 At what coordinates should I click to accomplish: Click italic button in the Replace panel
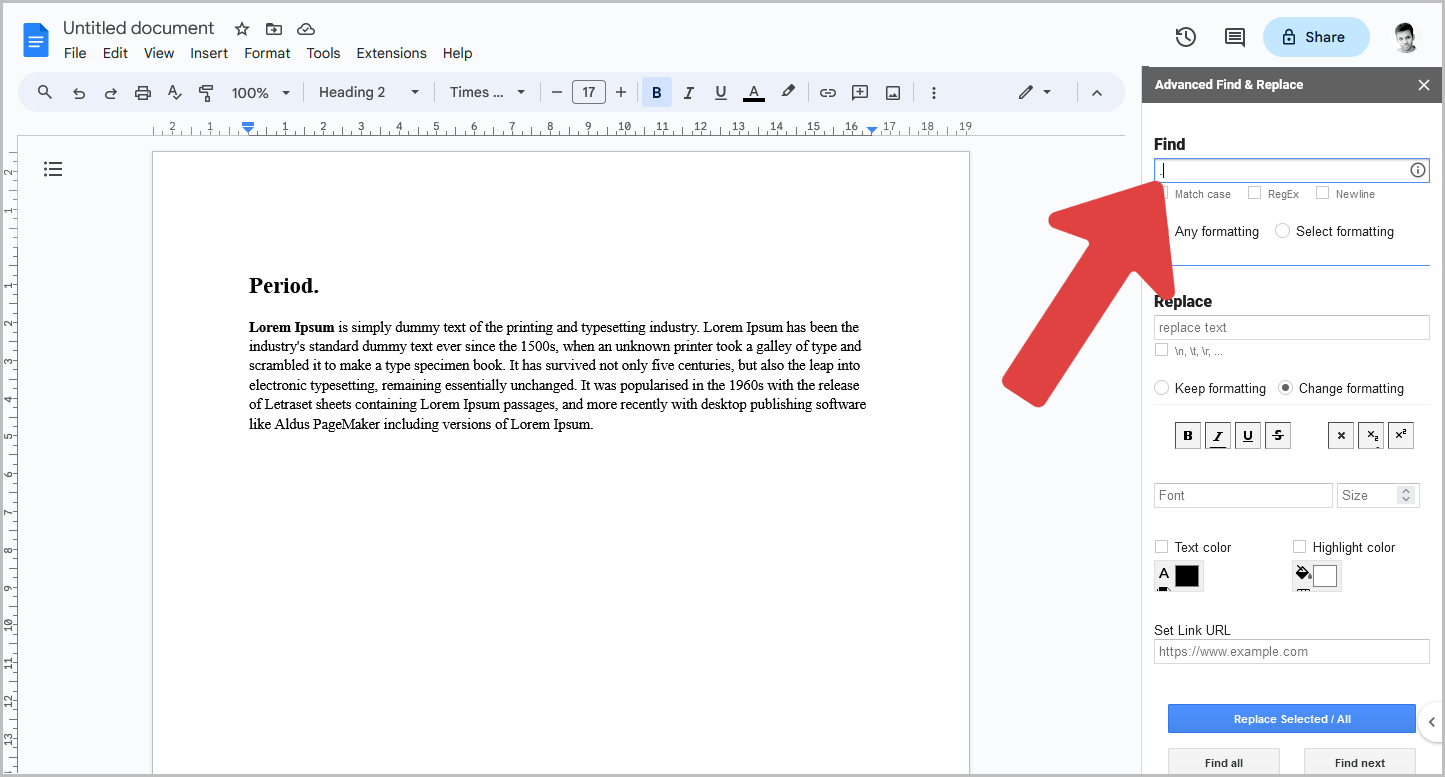(x=1217, y=435)
